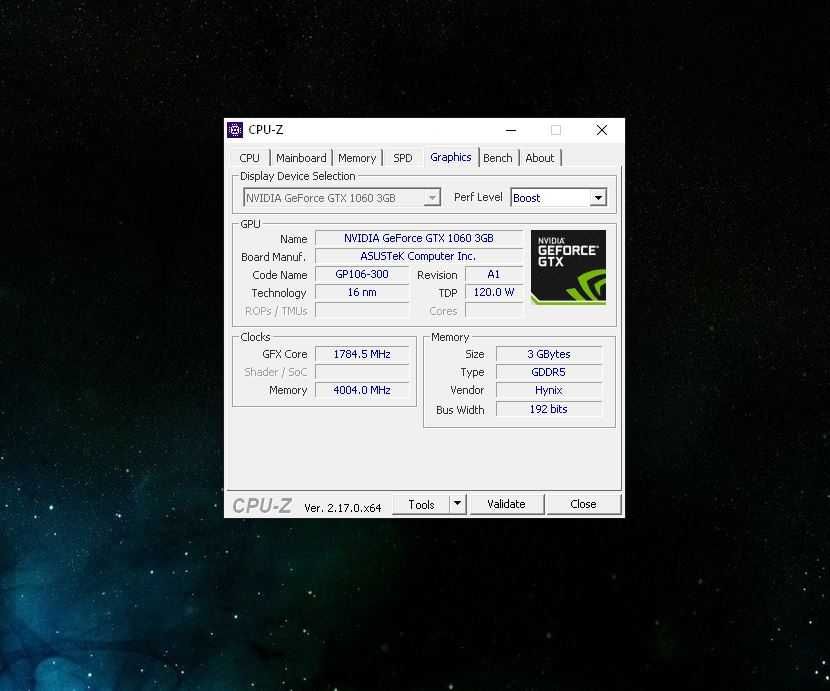
Task: Click the ASUSTeK Computer Inc. value
Action: click(419, 256)
